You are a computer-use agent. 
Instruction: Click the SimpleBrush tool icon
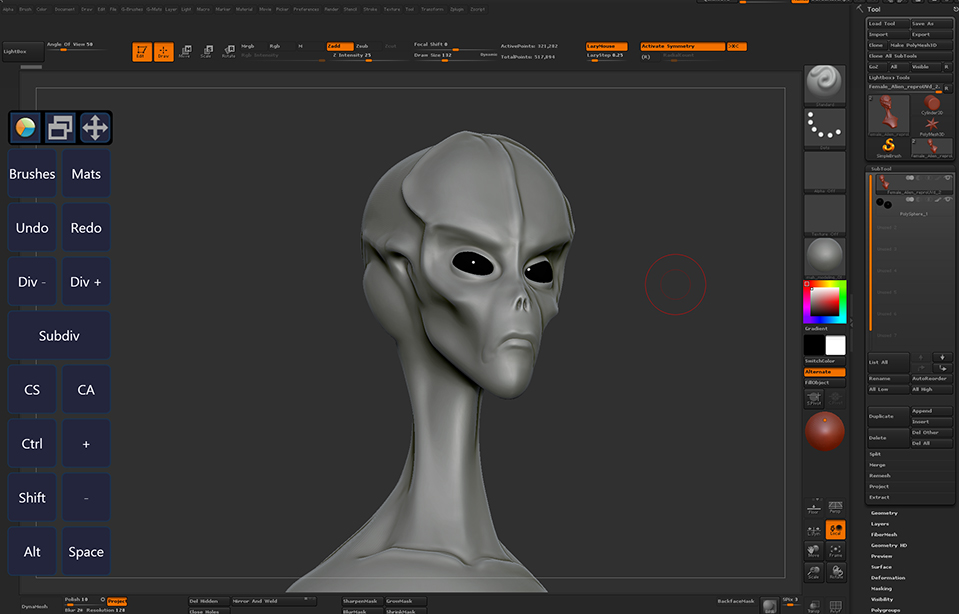click(x=887, y=146)
